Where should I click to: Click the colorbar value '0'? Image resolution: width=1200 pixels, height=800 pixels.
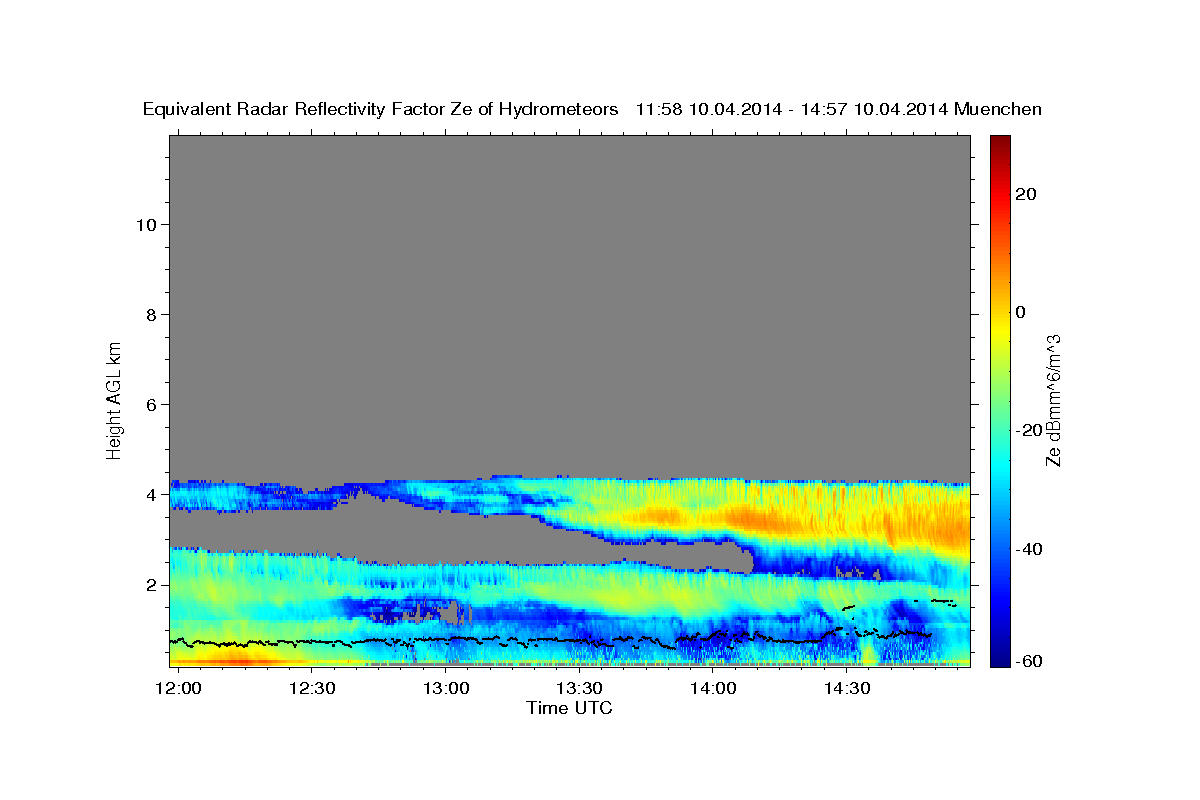[x=1021, y=312]
